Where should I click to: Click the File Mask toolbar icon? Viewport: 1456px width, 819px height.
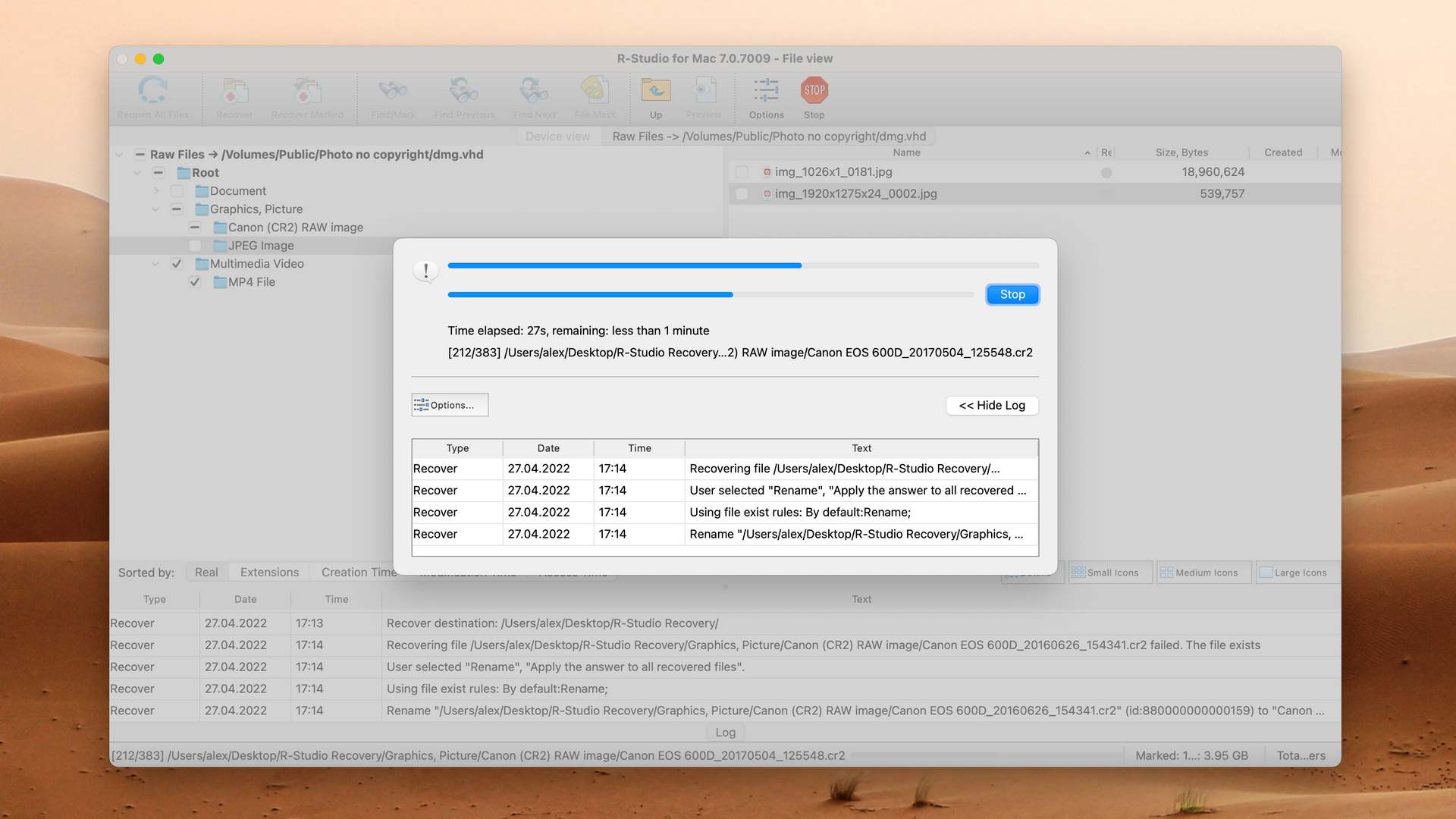595,90
